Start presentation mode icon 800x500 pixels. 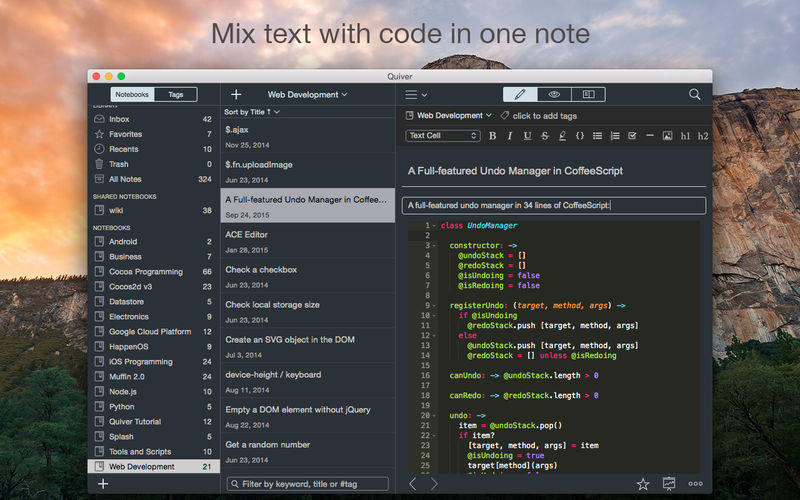pos(669,484)
